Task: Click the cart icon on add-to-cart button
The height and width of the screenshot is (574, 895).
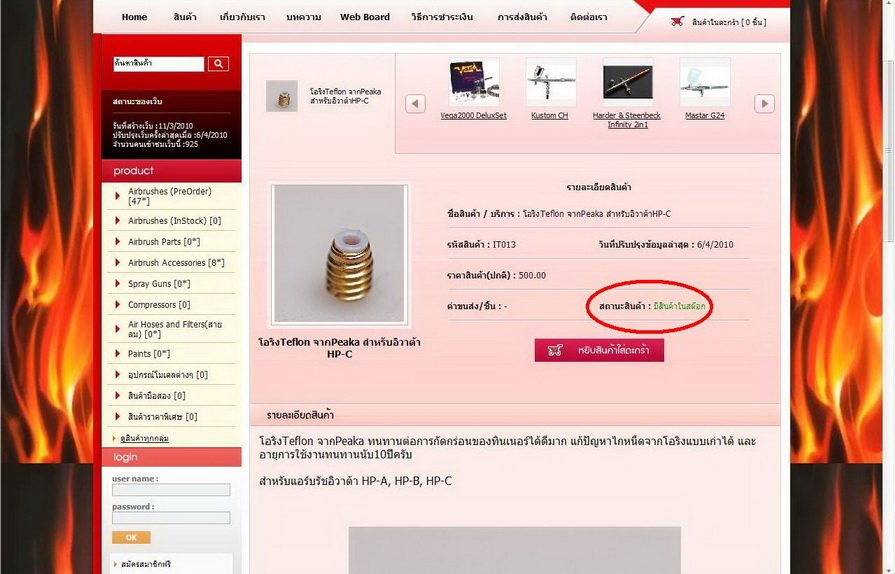Action: (x=555, y=350)
